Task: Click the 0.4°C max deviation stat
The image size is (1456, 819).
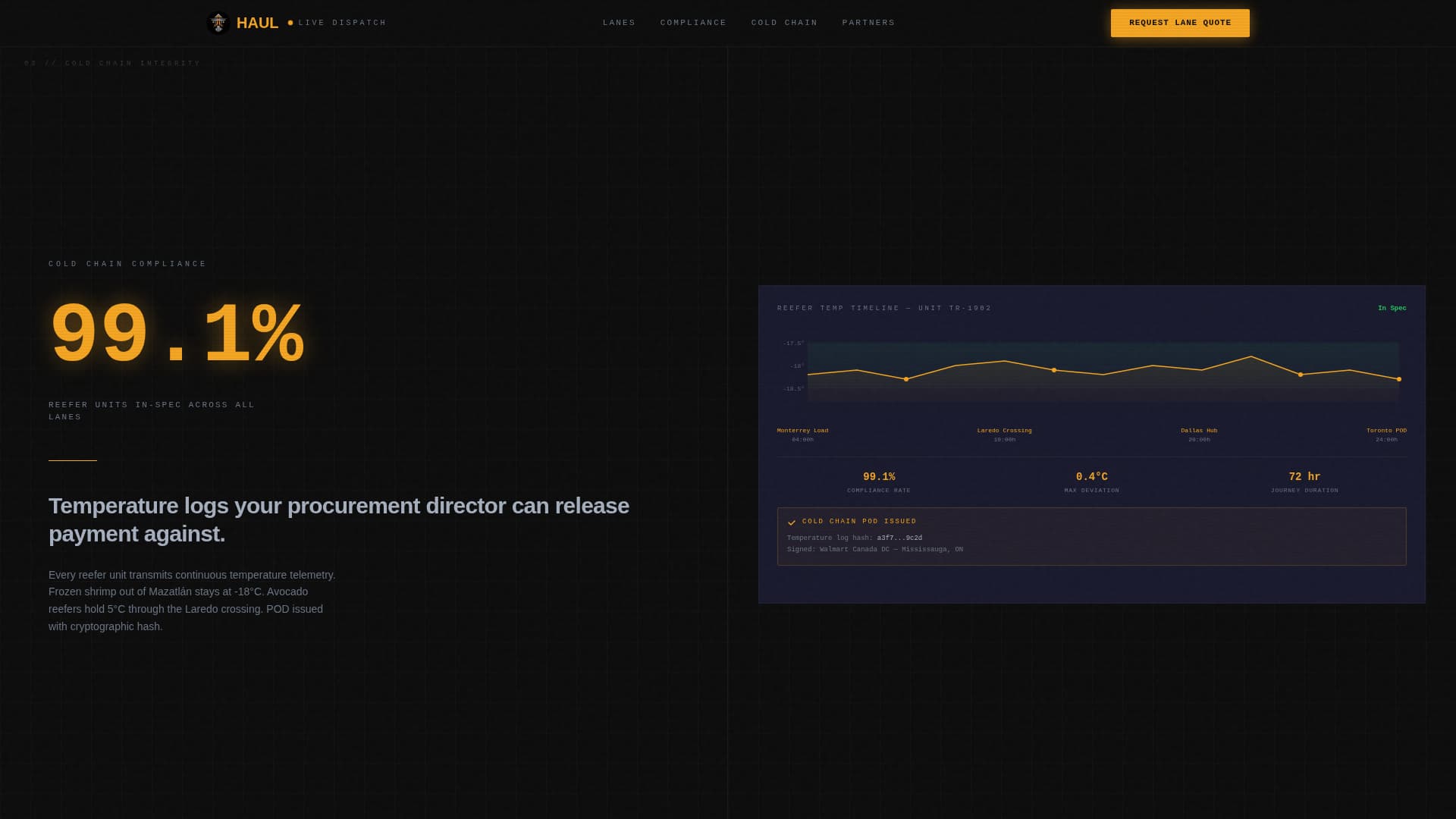Action: tap(1091, 482)
